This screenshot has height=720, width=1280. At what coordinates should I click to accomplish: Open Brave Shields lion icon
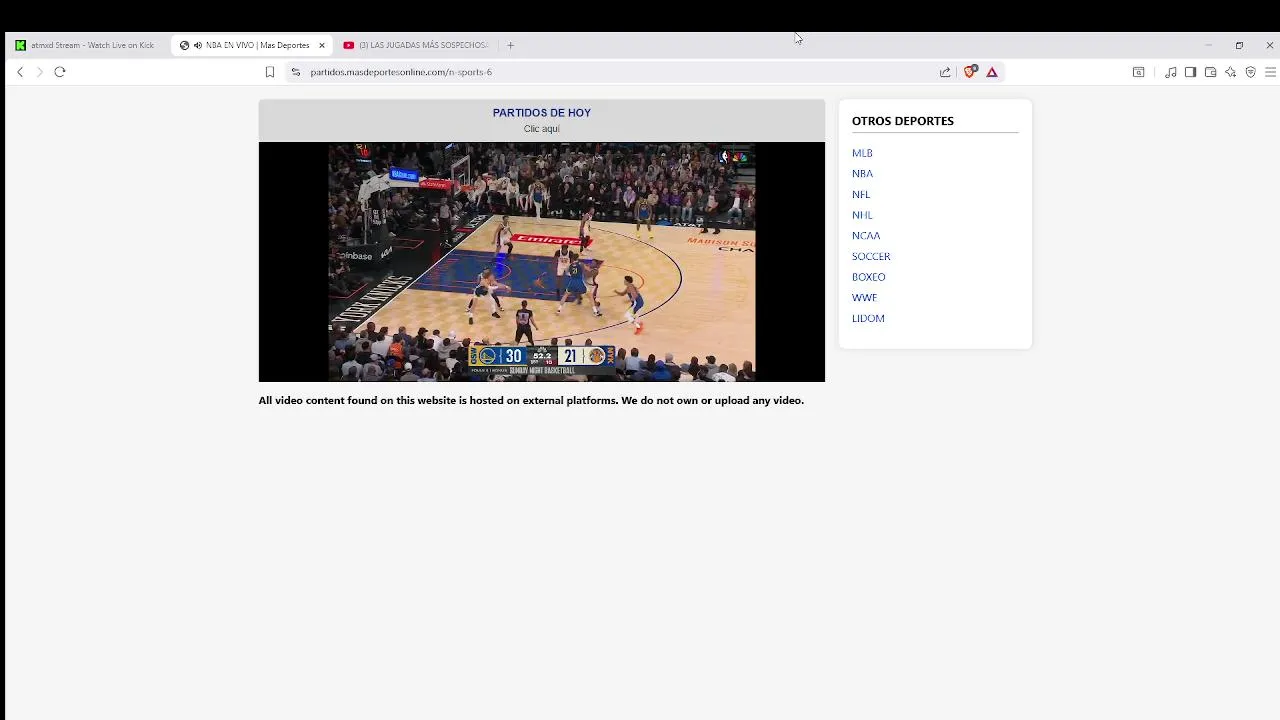pyautogui.click(x=970, y=72)
